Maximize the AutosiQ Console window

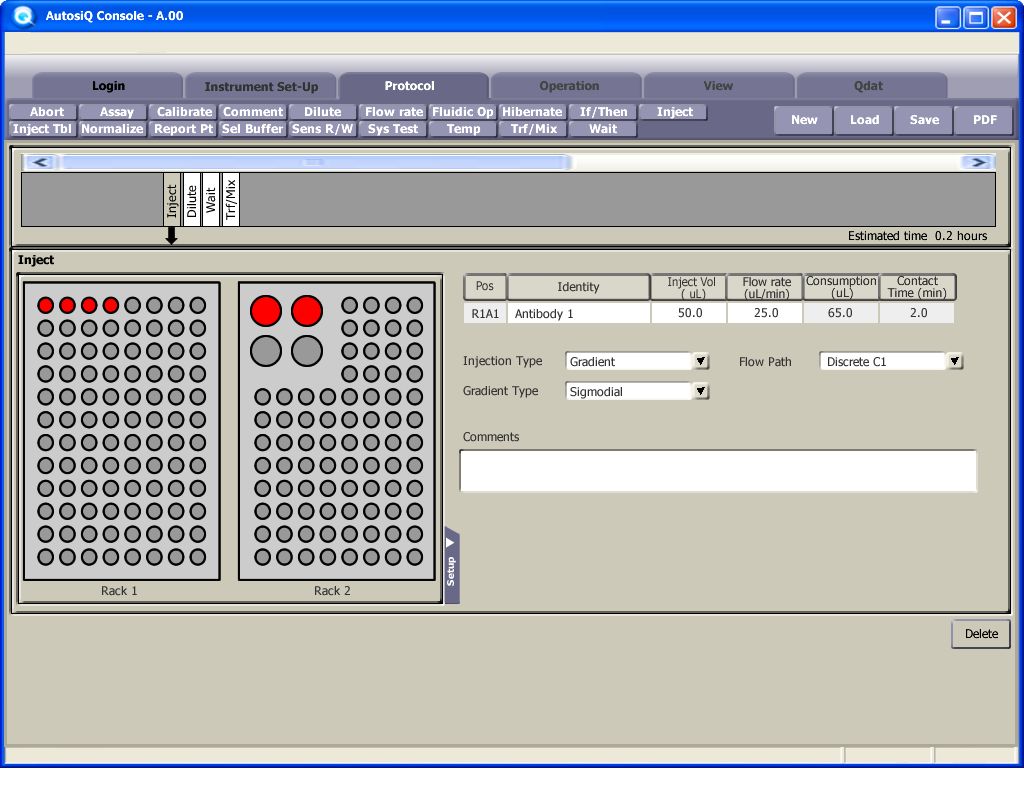976,18
